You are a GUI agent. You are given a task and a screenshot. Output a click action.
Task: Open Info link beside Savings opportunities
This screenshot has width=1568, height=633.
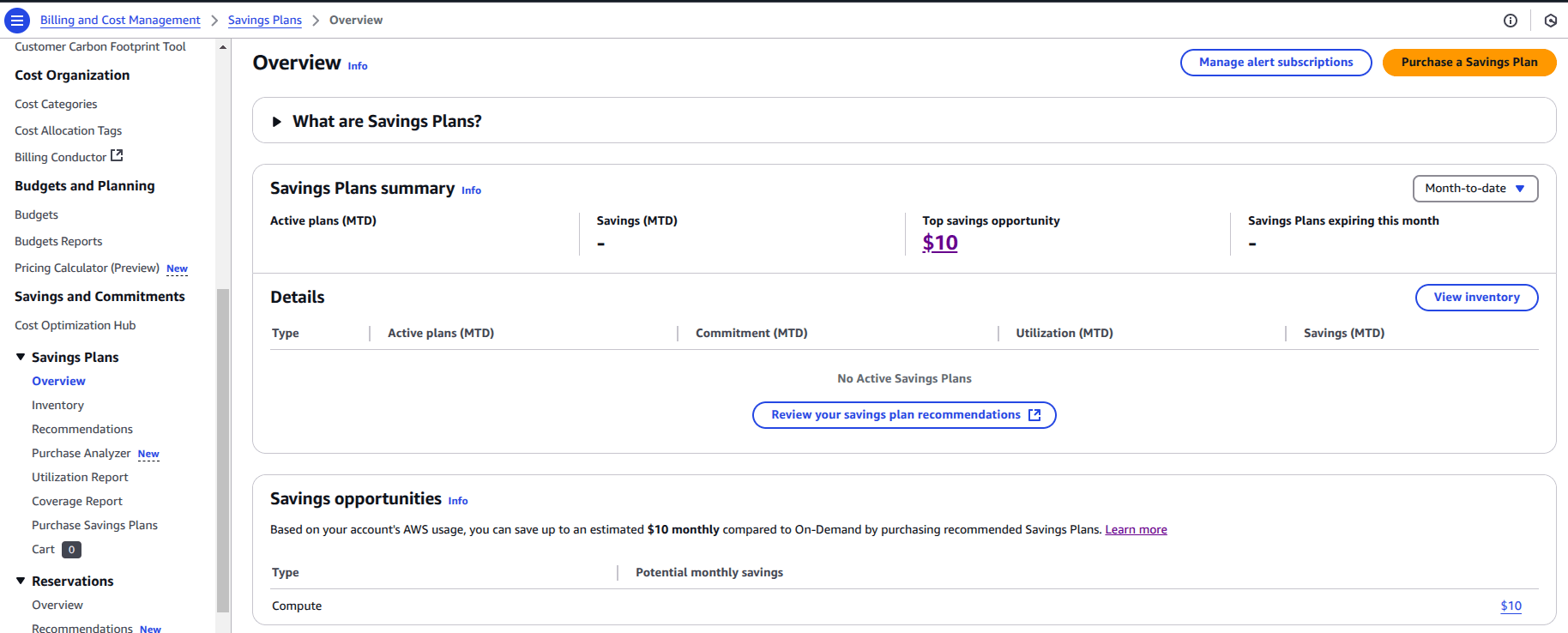pos(458,501)
